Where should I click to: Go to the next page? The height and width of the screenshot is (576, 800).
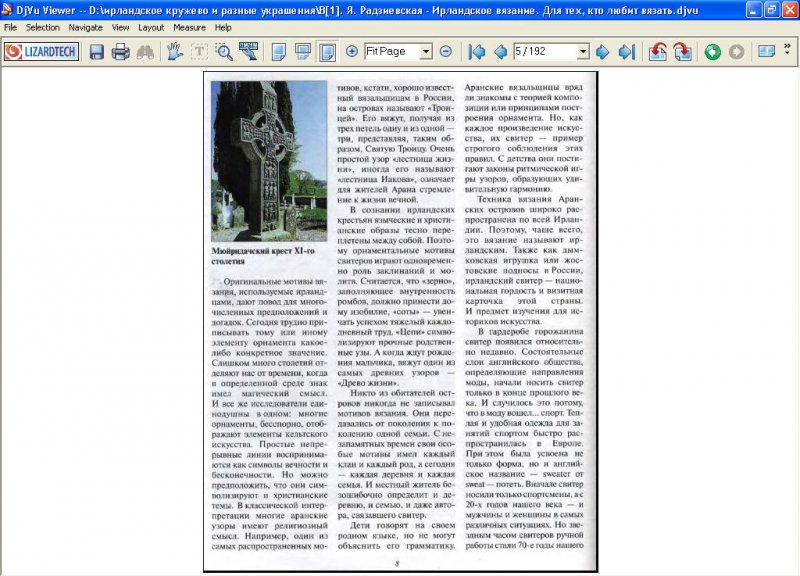[x=603, y=52]
